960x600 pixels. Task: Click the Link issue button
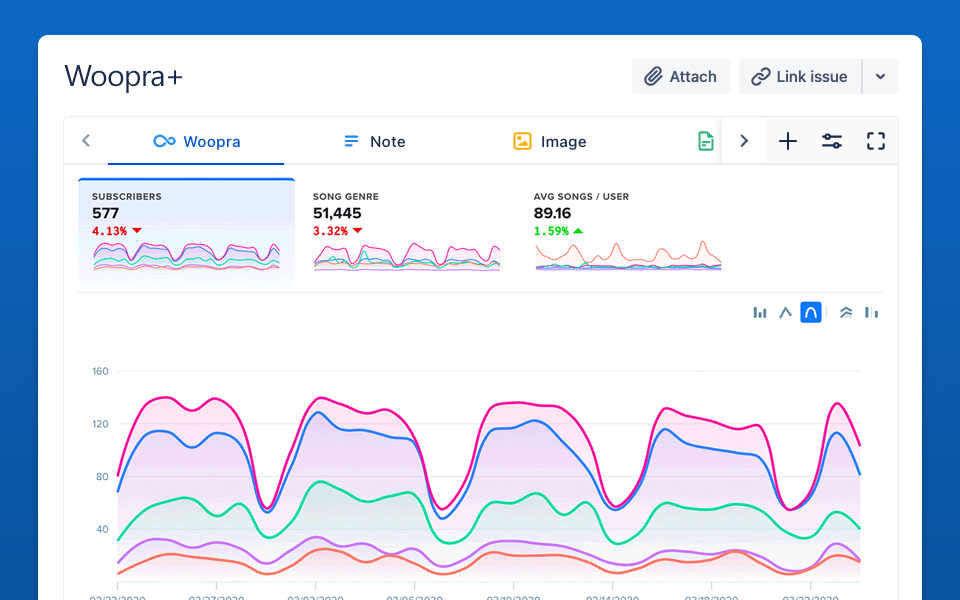(800, 77)
